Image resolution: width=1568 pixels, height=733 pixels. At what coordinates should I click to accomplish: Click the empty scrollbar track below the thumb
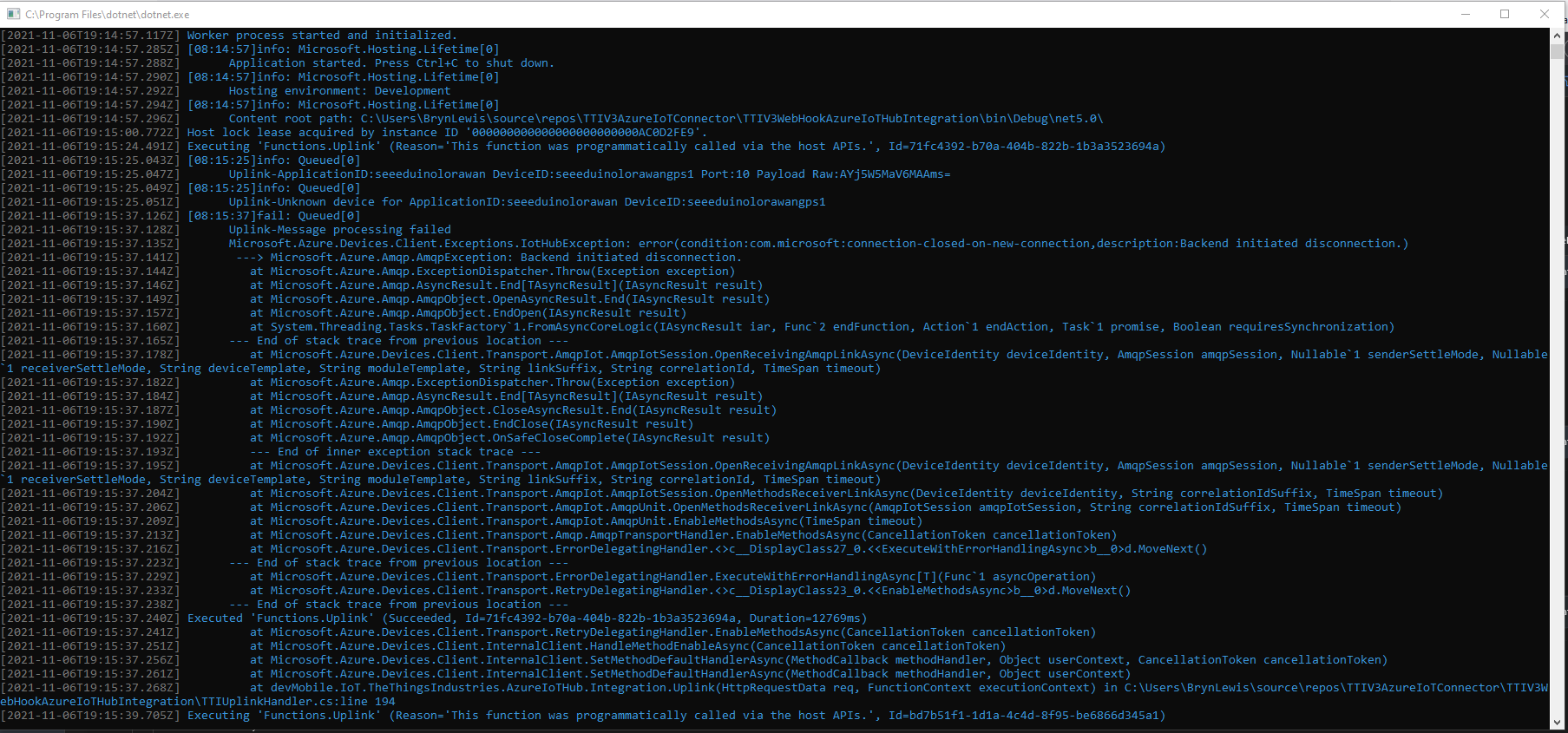click(1558, 390)
